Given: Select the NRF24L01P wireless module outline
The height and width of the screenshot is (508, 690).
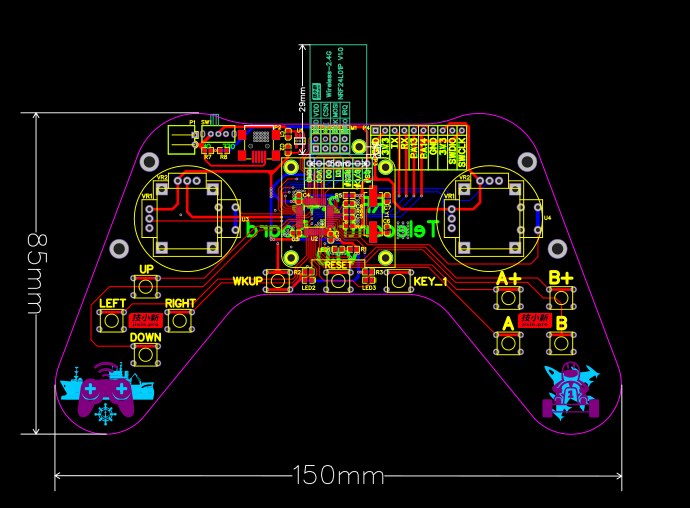Looking at the screenshot, I should [x=338, y=99].
